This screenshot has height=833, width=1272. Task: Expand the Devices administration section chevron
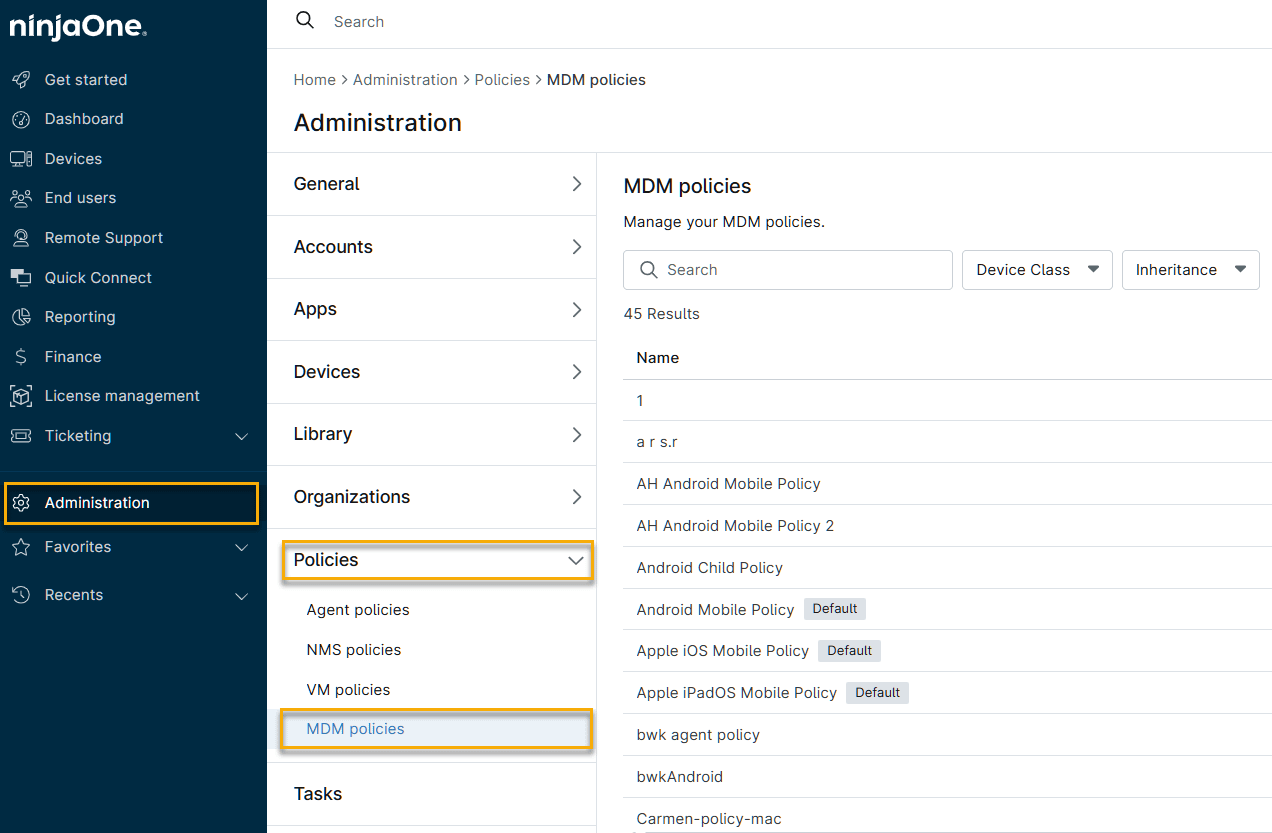coord(576,372)
